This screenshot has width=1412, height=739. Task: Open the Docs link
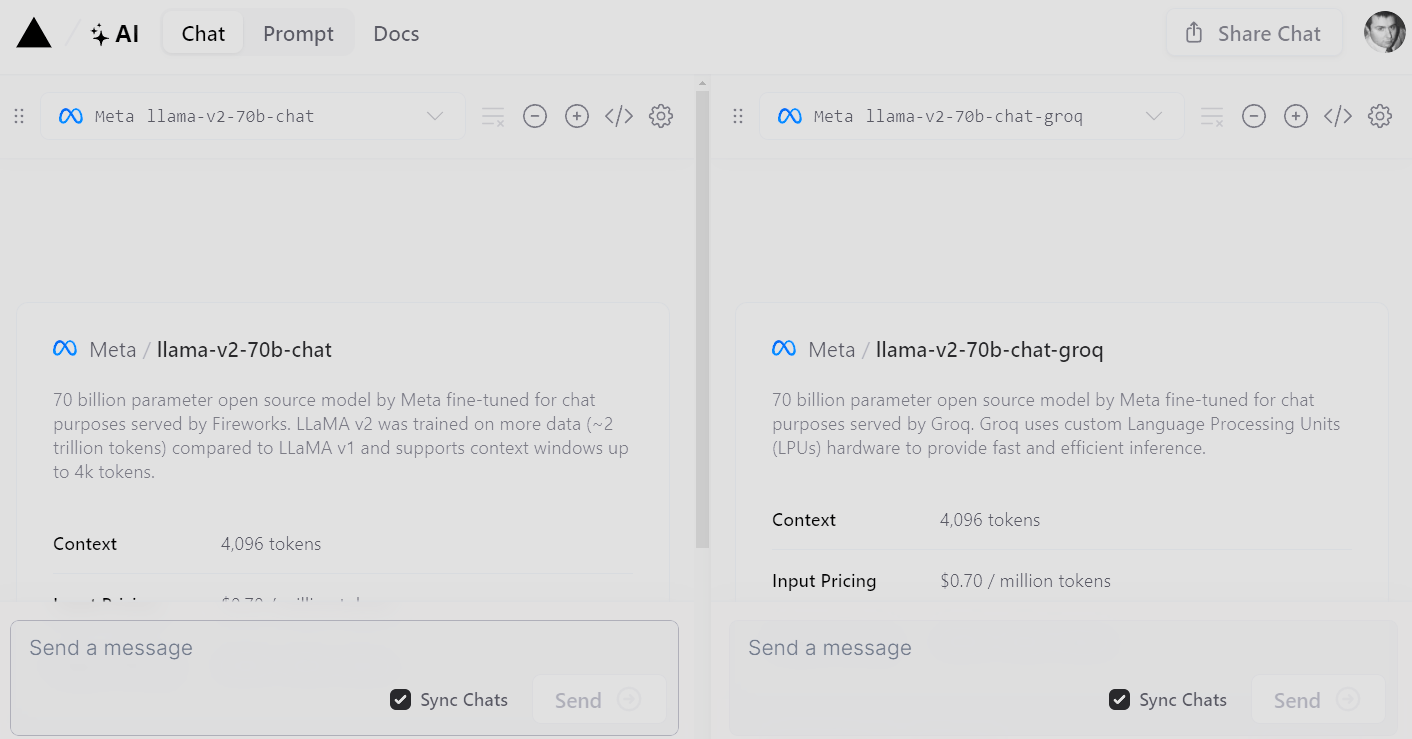(x=396, y=34)
